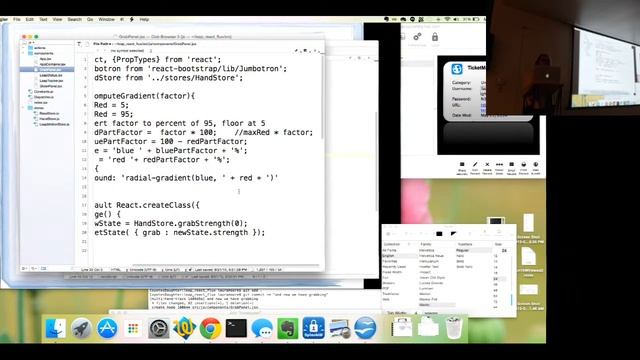Select Hoefler Text in the Family list
640x360 pixels.
[429, 267]
